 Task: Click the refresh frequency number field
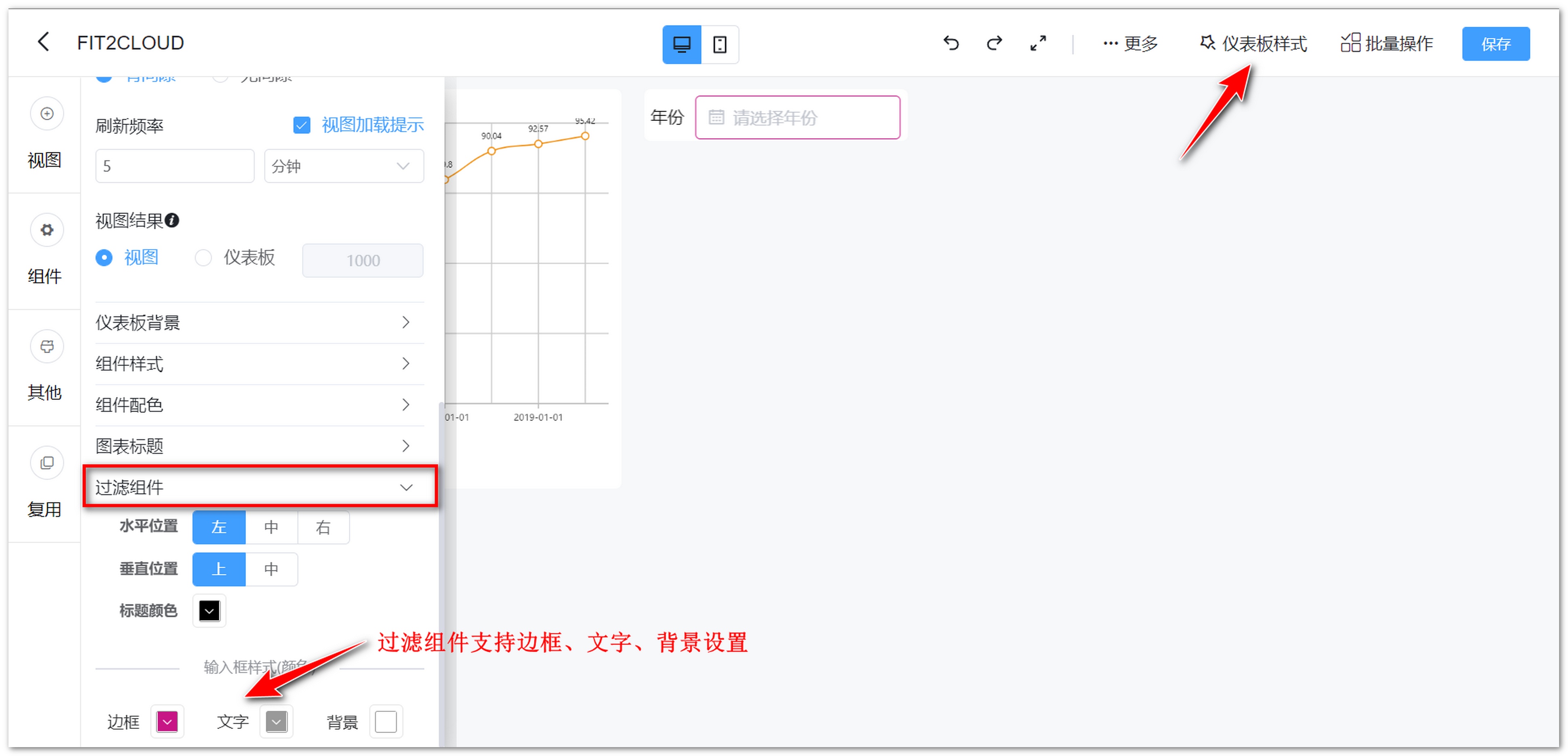[175, 166]
